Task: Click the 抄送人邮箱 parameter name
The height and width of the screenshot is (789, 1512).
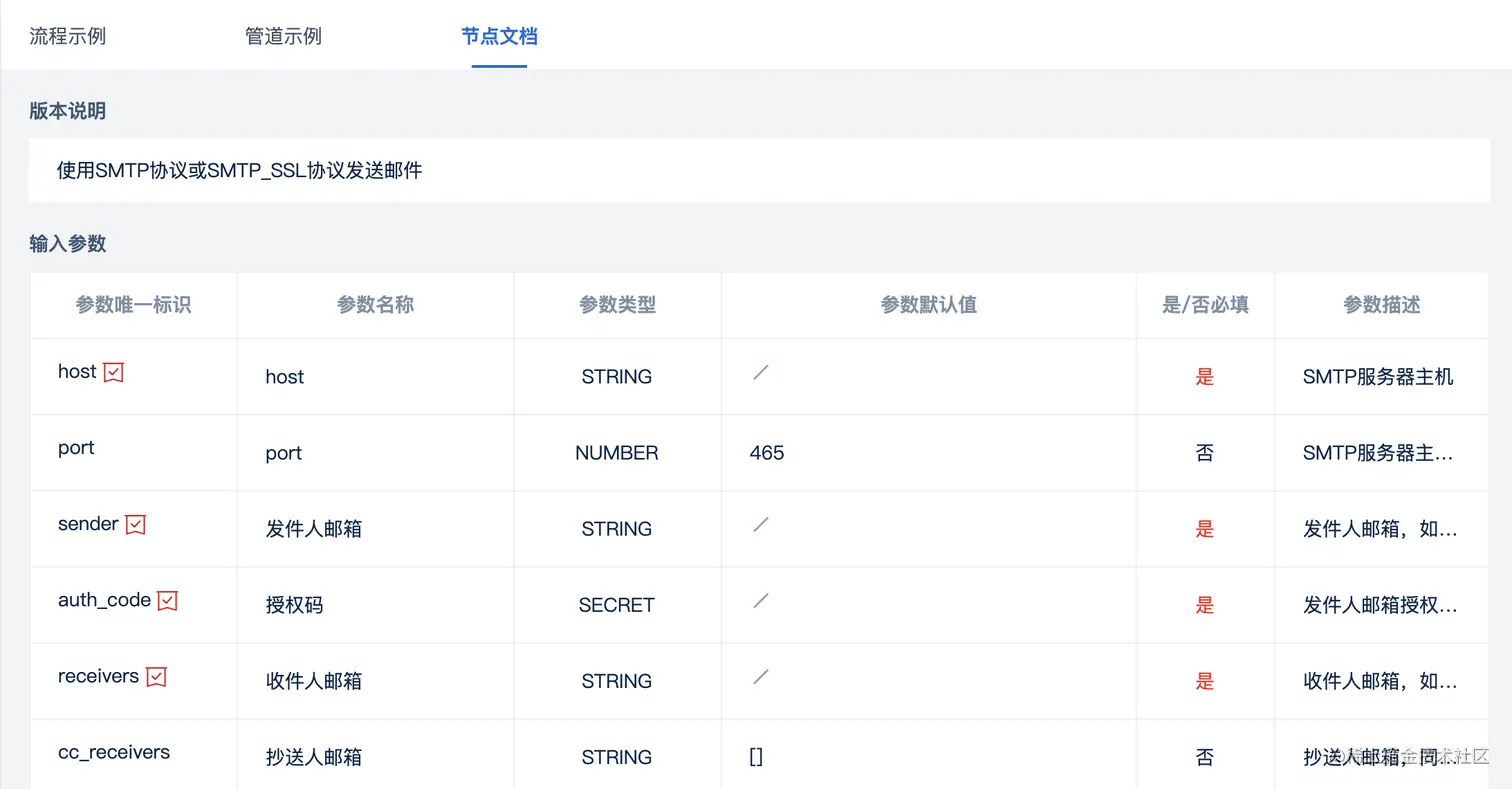Action: coord(314,757)
